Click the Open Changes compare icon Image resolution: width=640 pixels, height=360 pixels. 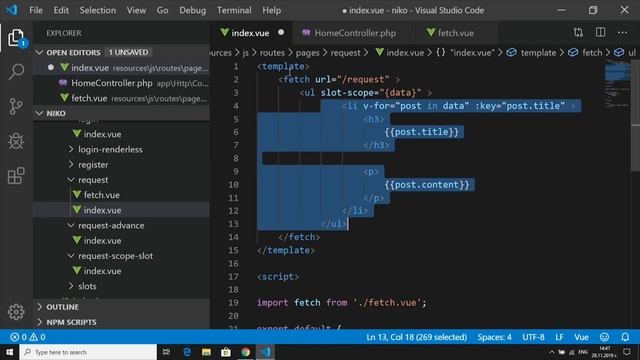point(578,33)
